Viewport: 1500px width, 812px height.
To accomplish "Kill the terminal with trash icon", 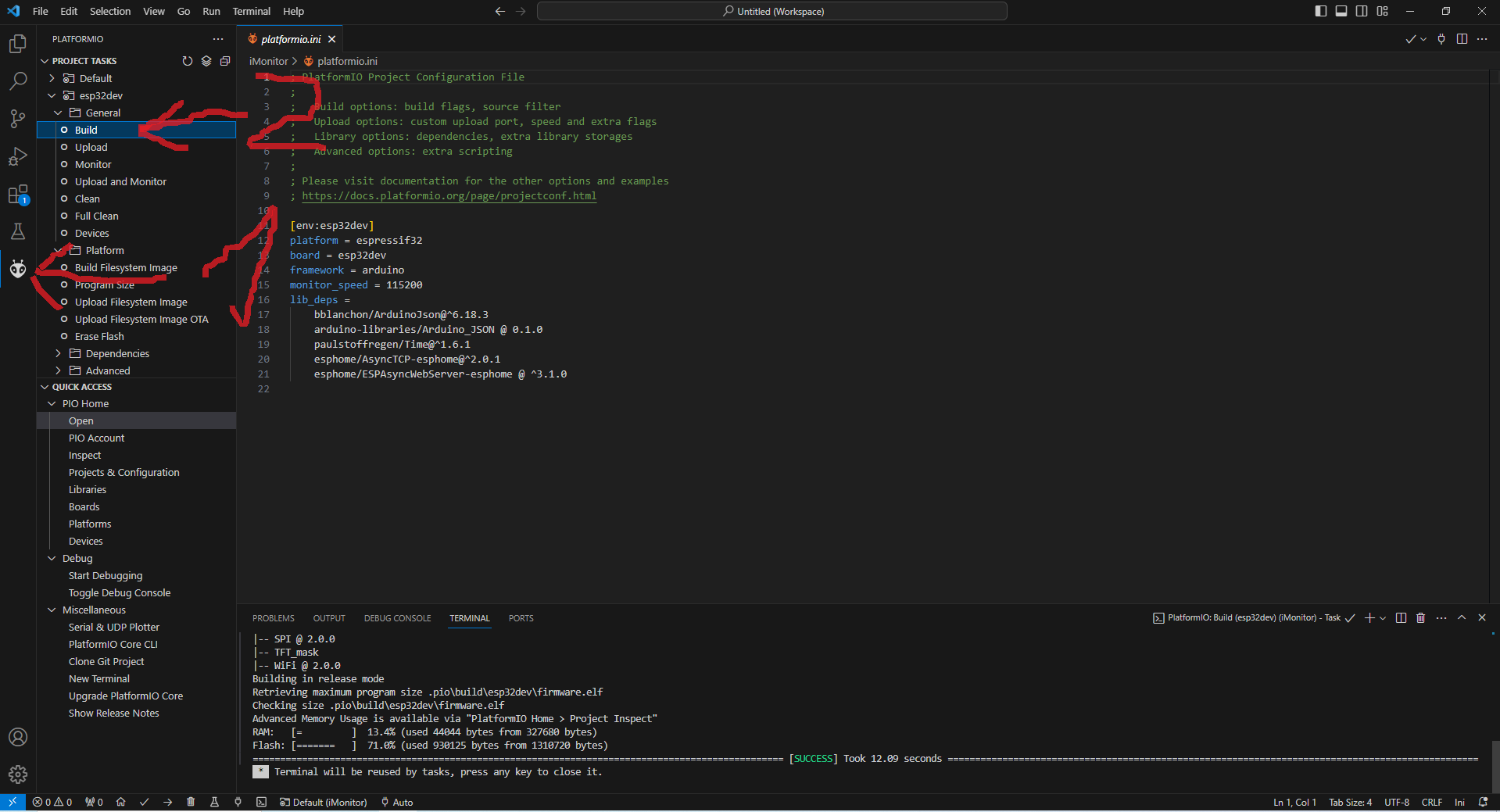I will click(x=1420, y=618).
